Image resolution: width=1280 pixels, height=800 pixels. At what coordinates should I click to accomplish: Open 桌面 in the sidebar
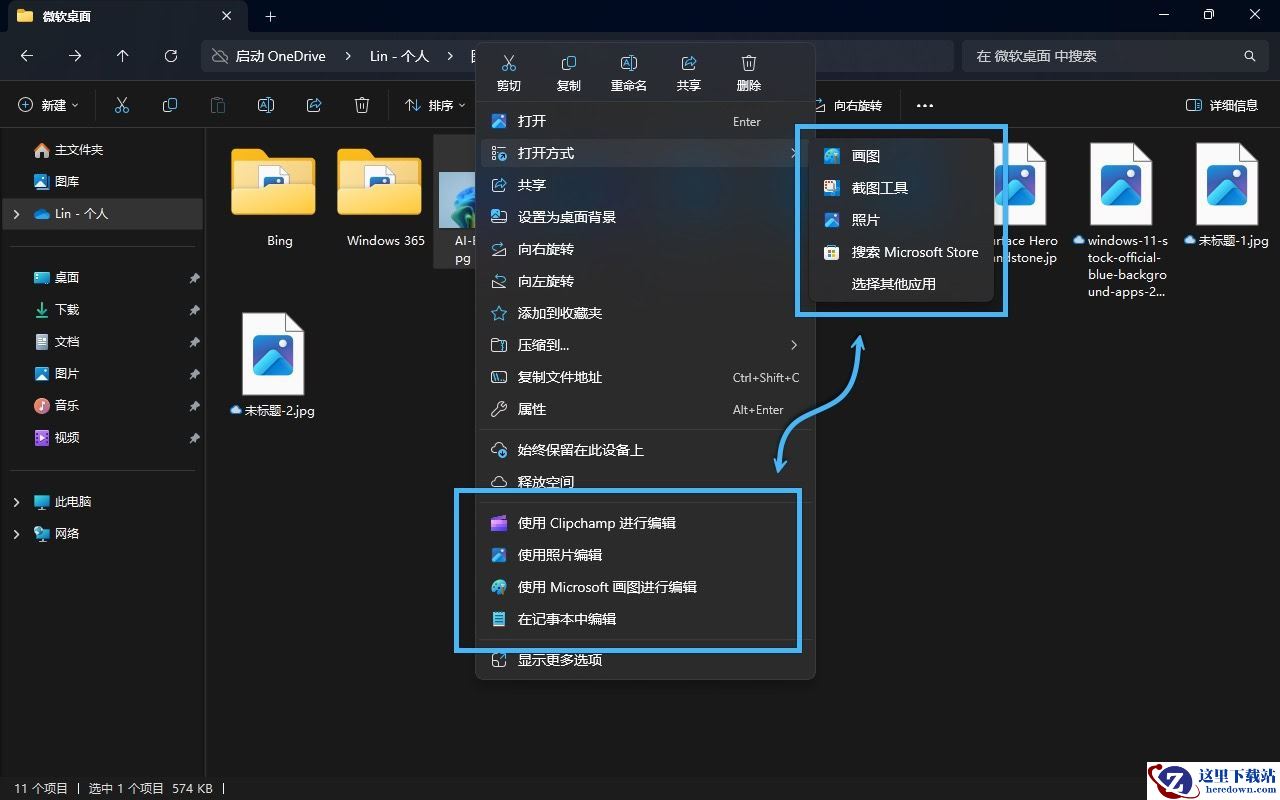67,278
